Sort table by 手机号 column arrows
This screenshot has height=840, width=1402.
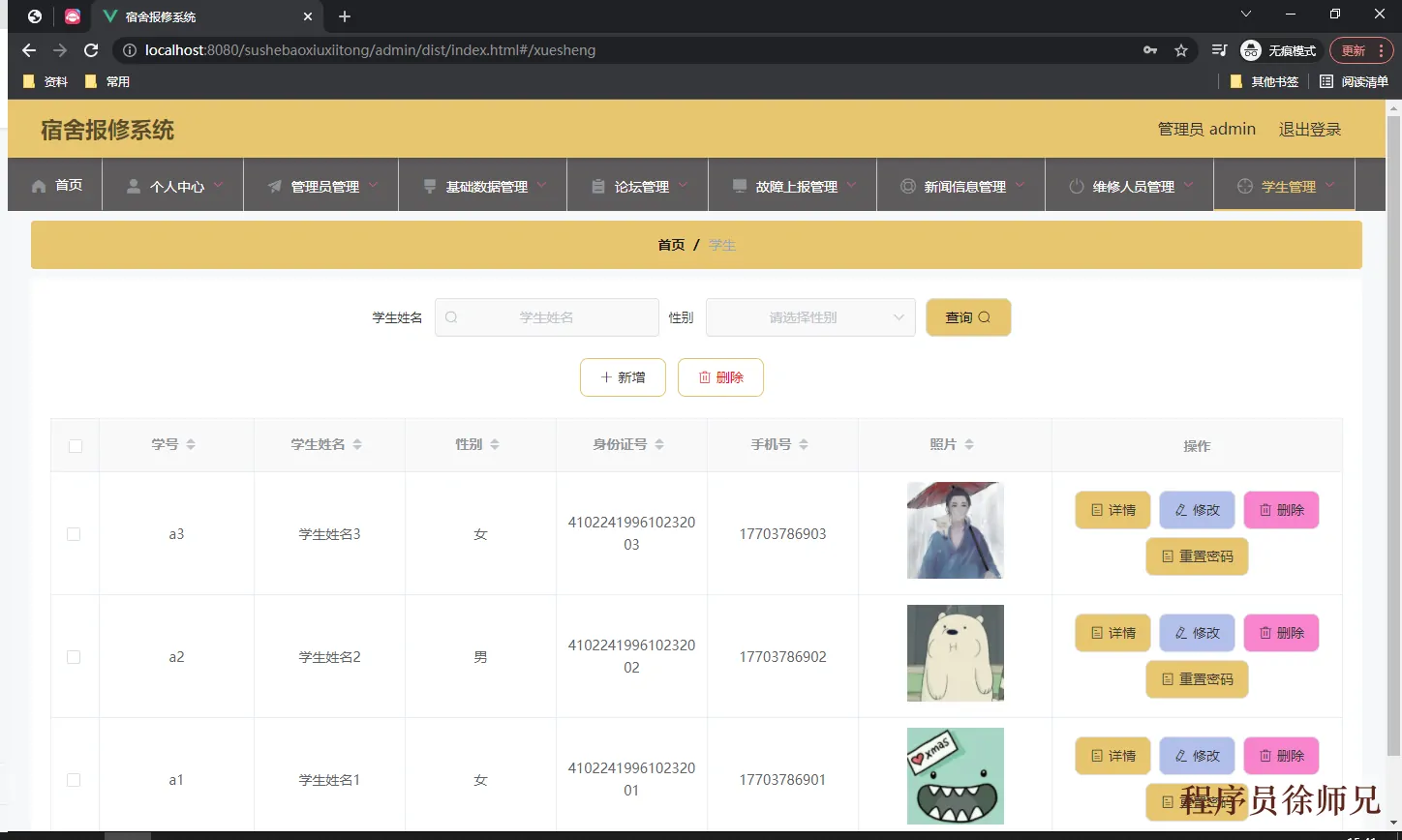coord(804,444)
